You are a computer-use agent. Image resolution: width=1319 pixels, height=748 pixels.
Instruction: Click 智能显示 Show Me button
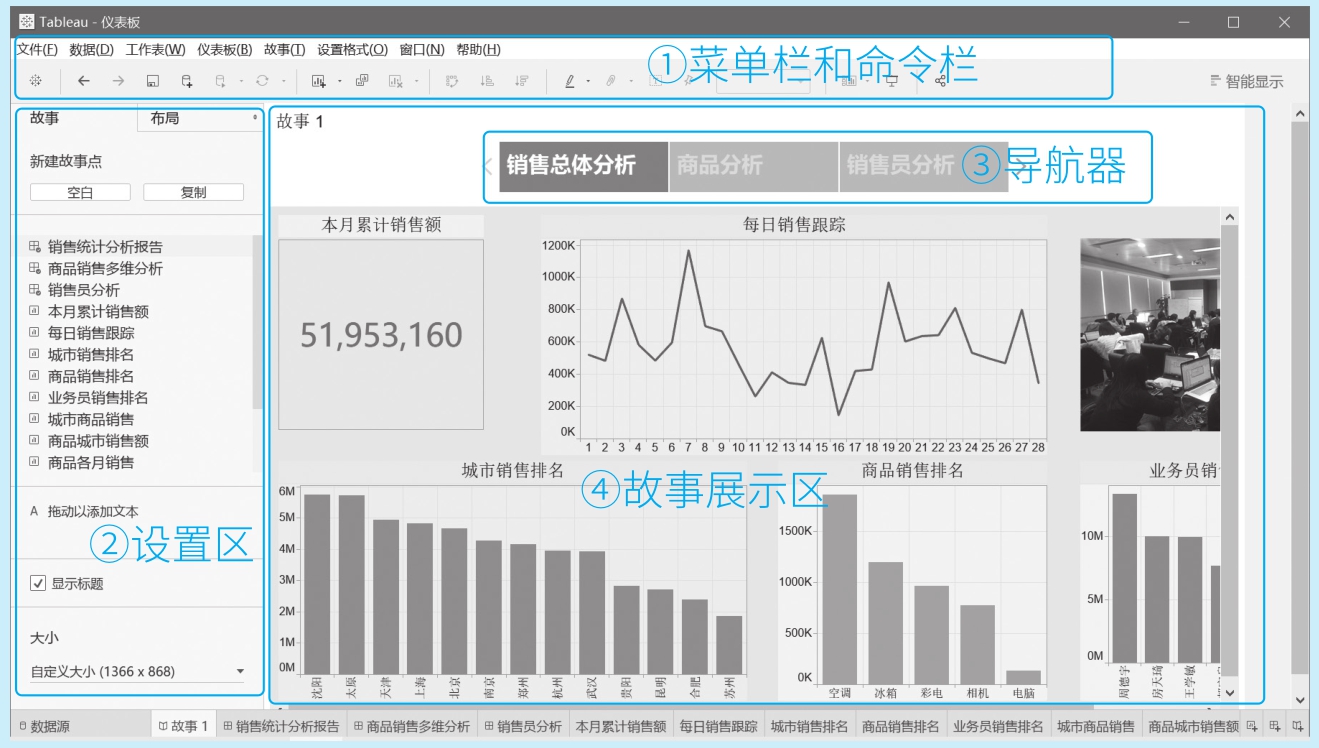pyautogui.click(x=1246, y=82)
